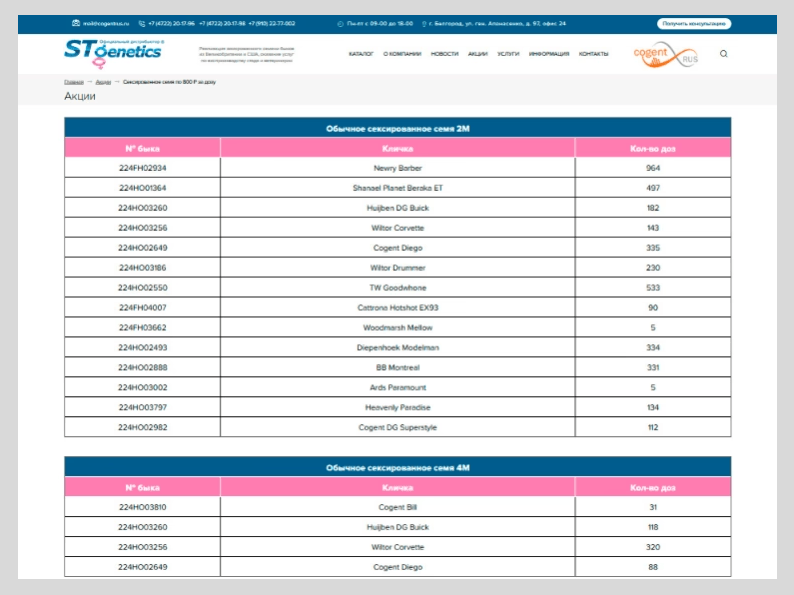Screen dimensions: 794x595
Task: Click the Shanael Planet Beraka ET cell
Action: [398, 188]
